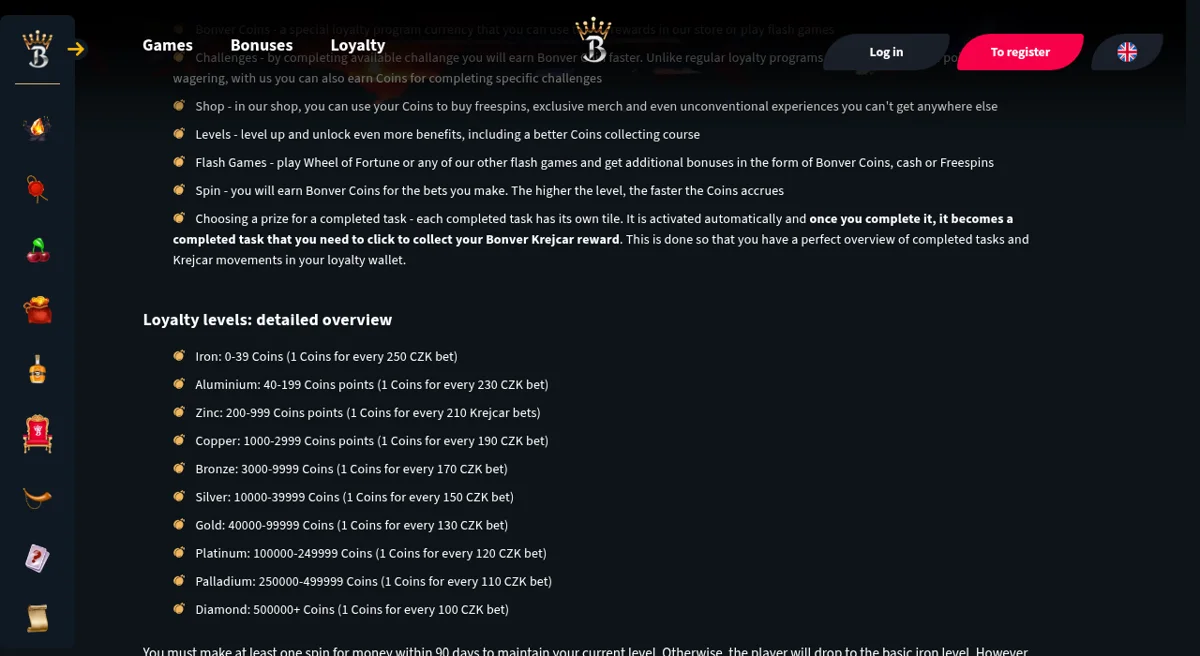This screenshot has width=1200, height=656.
Task: Click the Loyalty levels: detailed overview heading
Action: 267,320
